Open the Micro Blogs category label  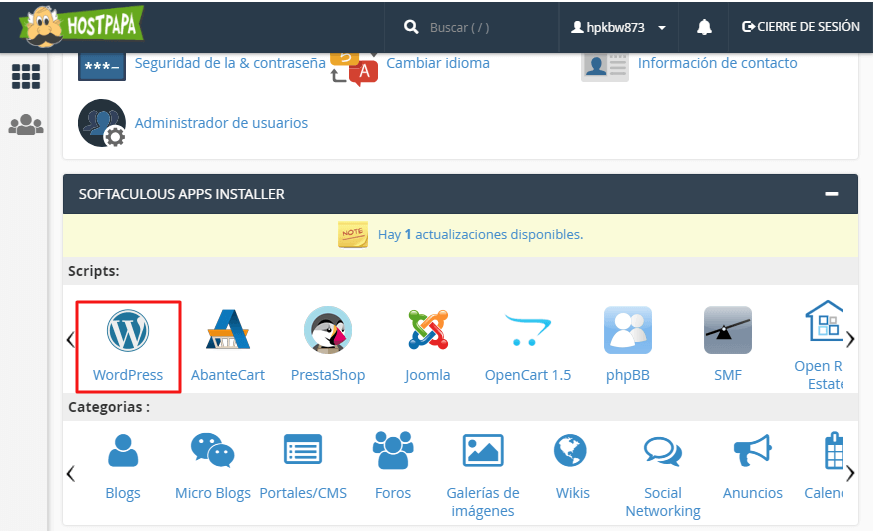point(213,493)
